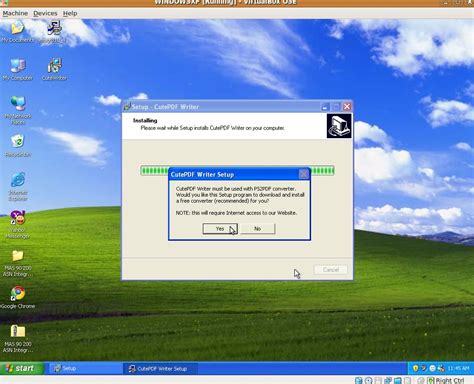
Task: Select the My Documents desktop icon
Action: [x=17, y=32]
